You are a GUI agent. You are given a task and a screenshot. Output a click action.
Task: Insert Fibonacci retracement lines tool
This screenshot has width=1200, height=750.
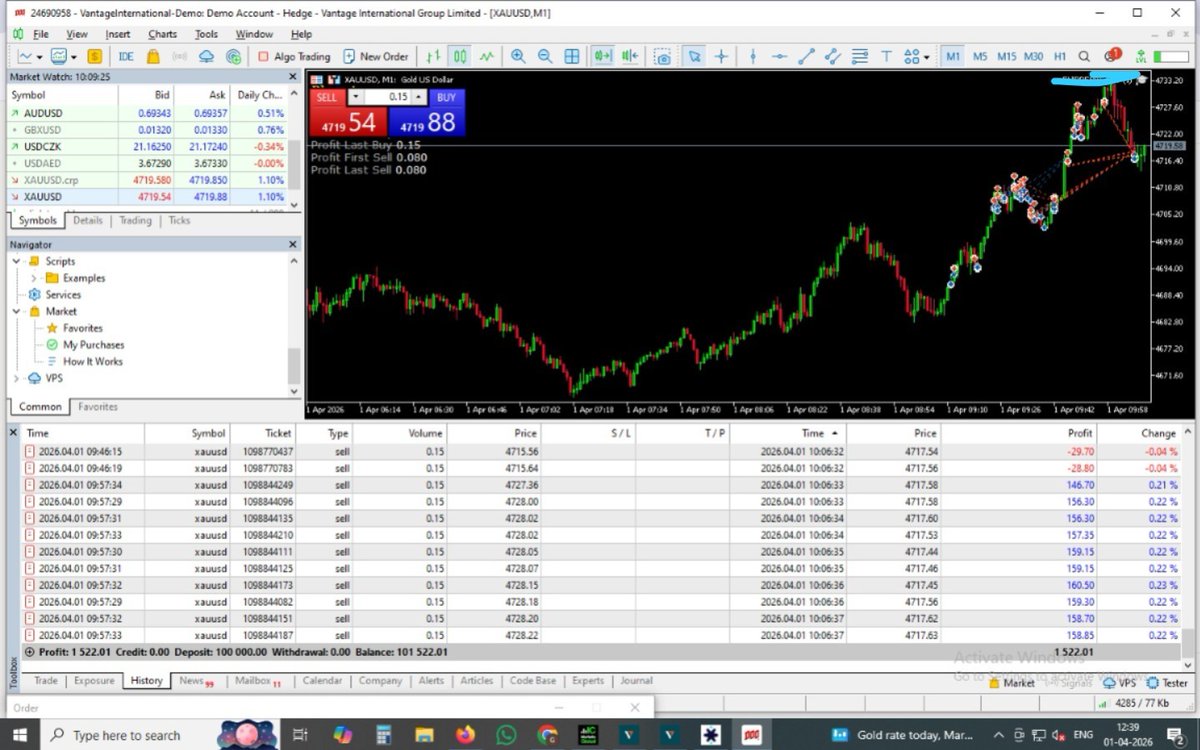[x=860, y=57]
